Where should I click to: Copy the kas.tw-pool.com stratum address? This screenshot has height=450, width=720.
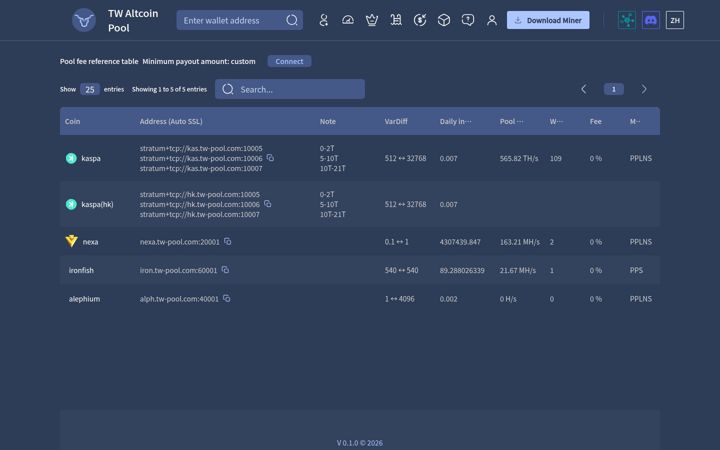click(x=270, y=158)
